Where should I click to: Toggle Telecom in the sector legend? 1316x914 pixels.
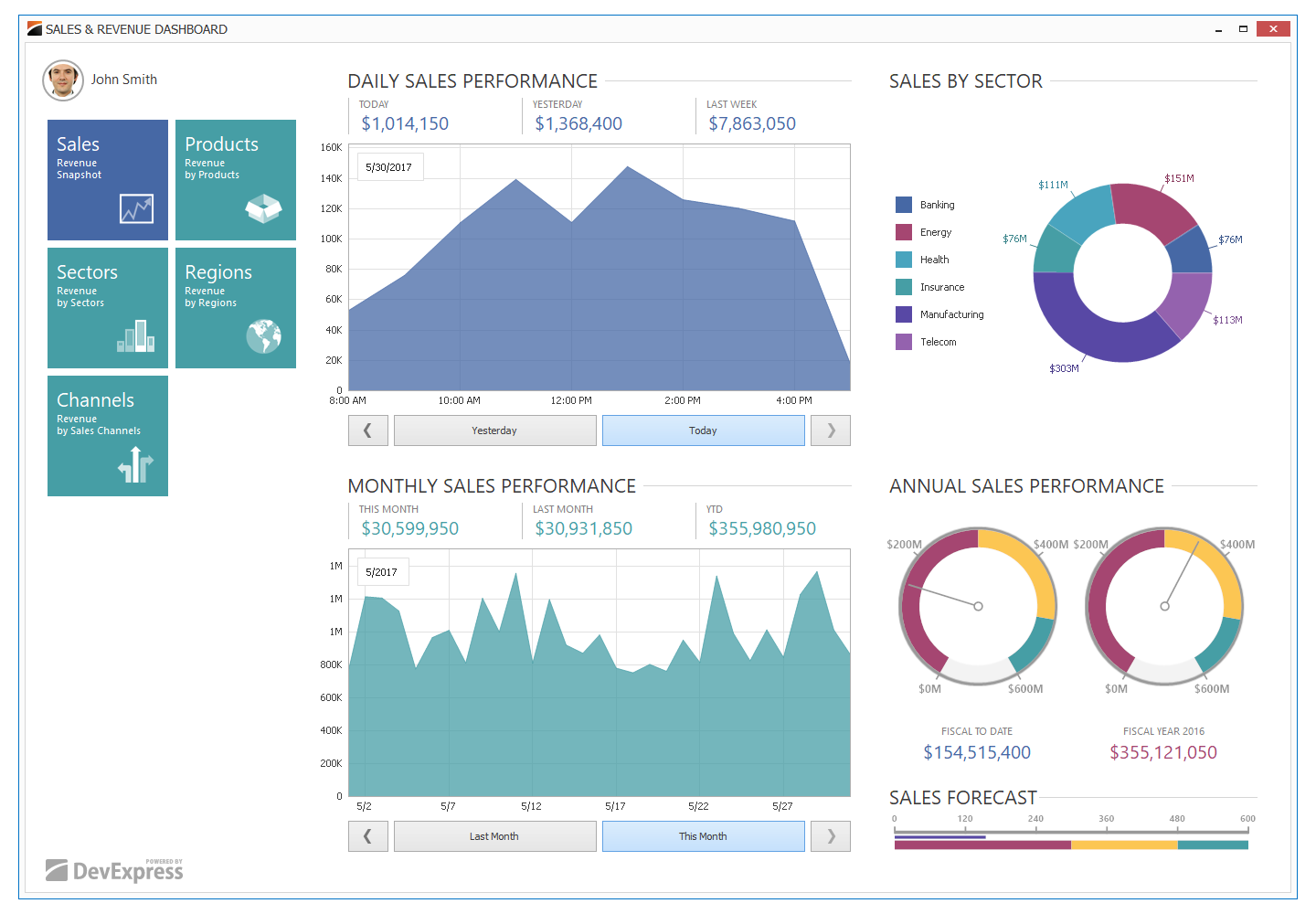(x=924, y=341)
